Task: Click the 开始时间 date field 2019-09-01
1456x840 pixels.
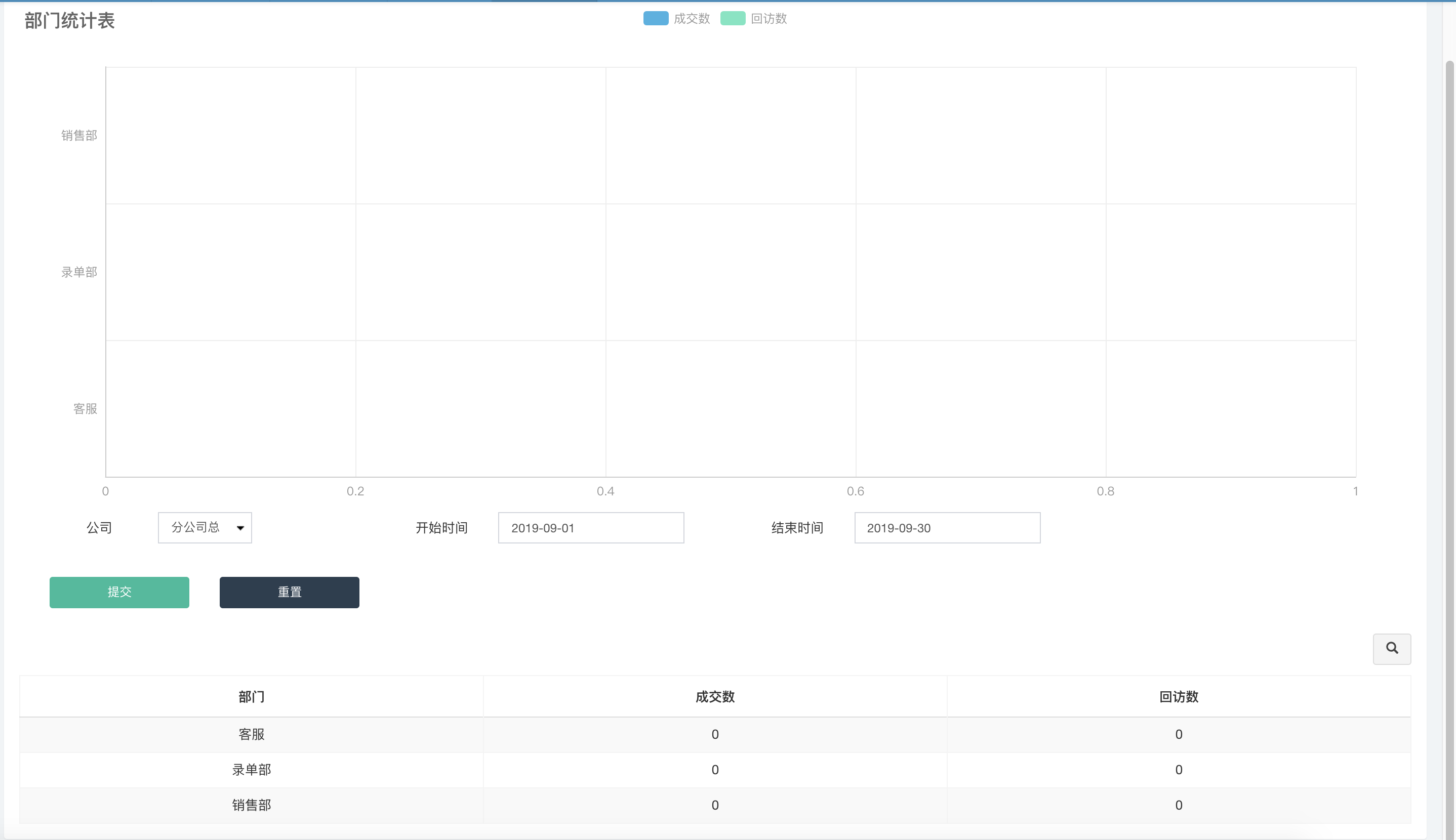Action: pyautogui.click(x=591, y=527)
